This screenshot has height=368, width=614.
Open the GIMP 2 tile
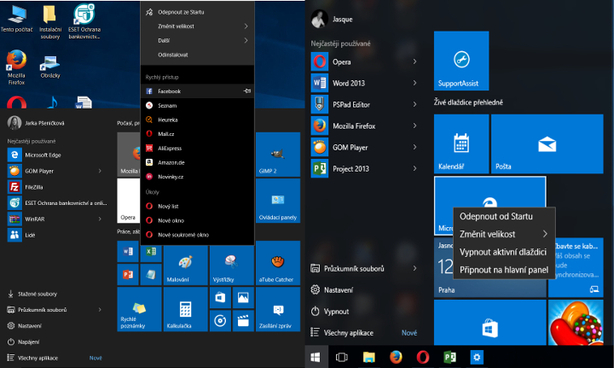278,155
